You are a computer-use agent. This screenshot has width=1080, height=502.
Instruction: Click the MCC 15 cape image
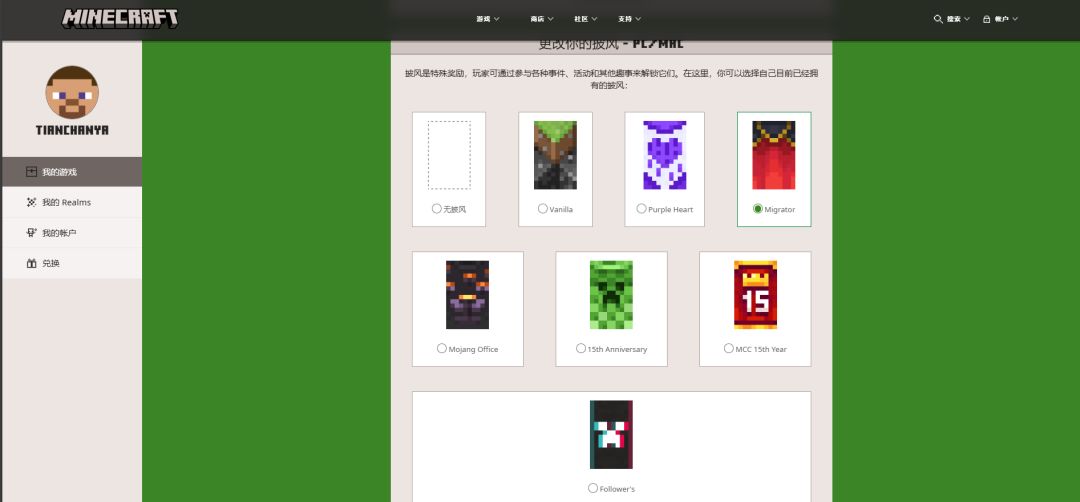pyautogui.click(x=756, y=295)
